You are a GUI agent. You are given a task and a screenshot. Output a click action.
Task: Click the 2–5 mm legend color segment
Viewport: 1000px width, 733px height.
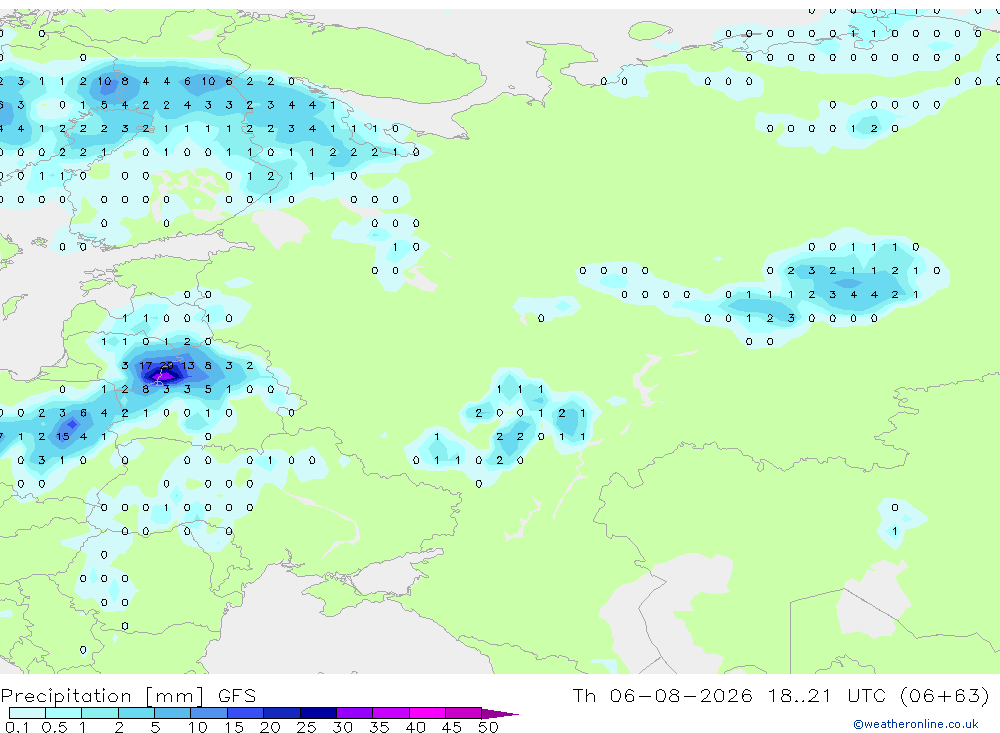136,713
